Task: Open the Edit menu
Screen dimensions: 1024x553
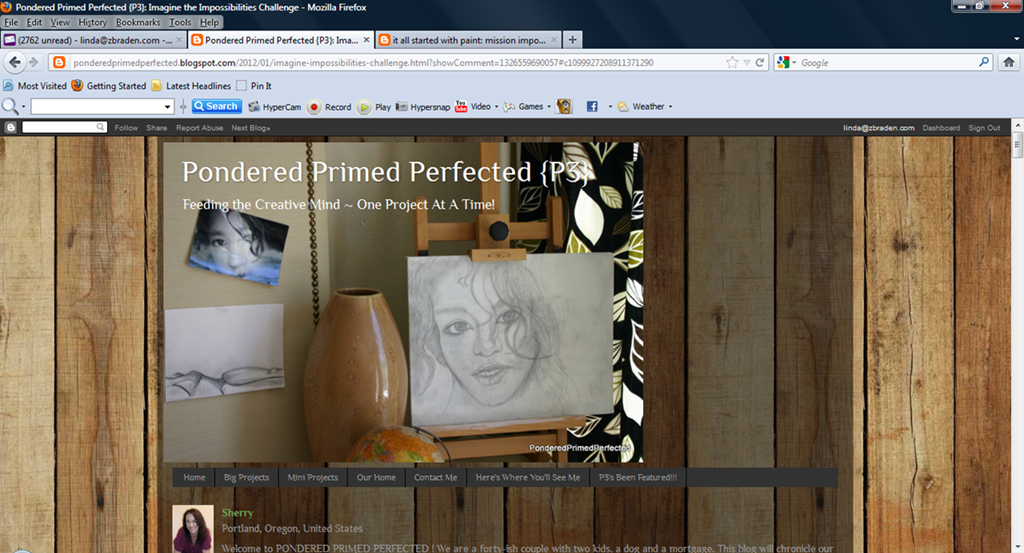Action: [34, 22]
